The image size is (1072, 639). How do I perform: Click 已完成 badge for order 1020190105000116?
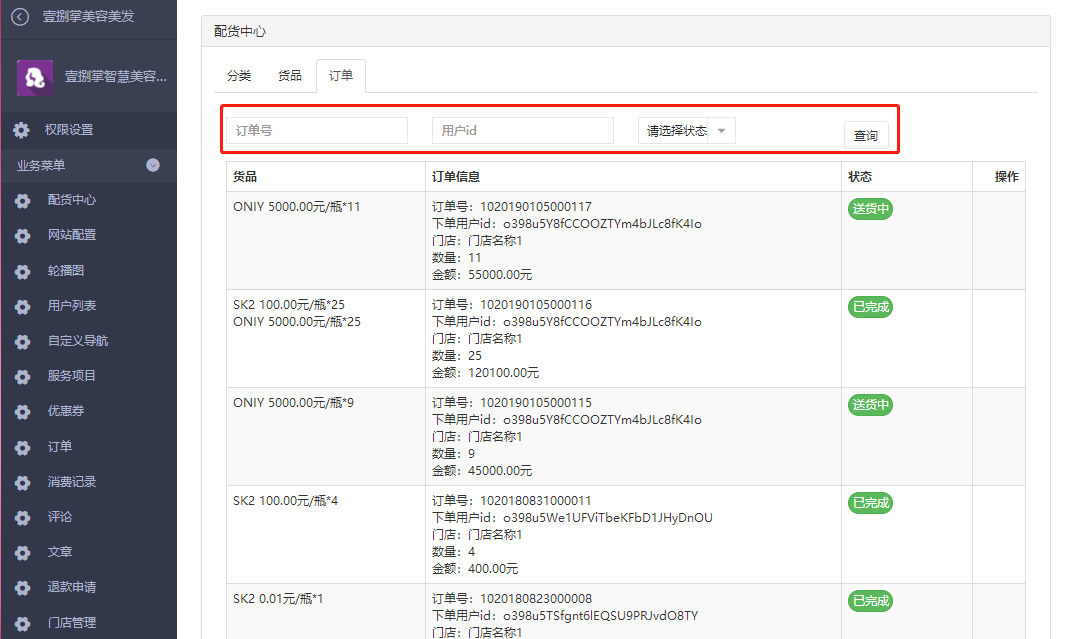point(870,307)
